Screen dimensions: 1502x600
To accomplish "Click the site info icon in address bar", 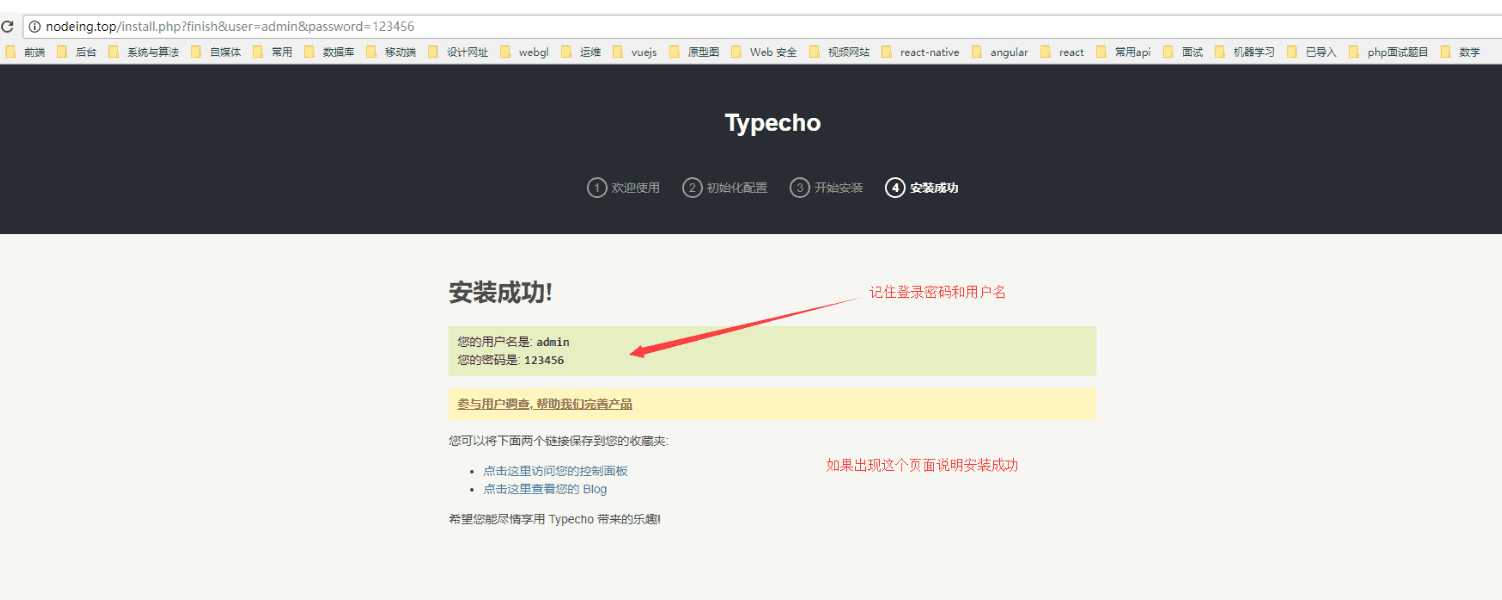I will [34, 27].
